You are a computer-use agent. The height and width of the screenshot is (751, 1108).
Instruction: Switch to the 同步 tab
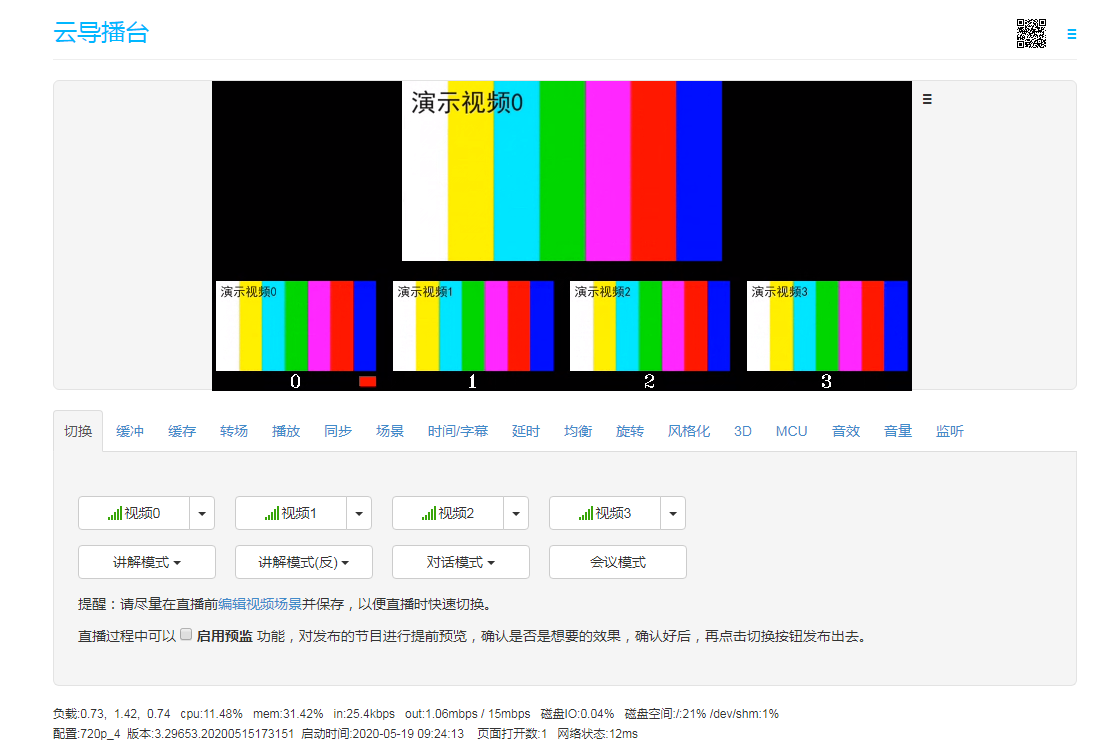[338, 431]
